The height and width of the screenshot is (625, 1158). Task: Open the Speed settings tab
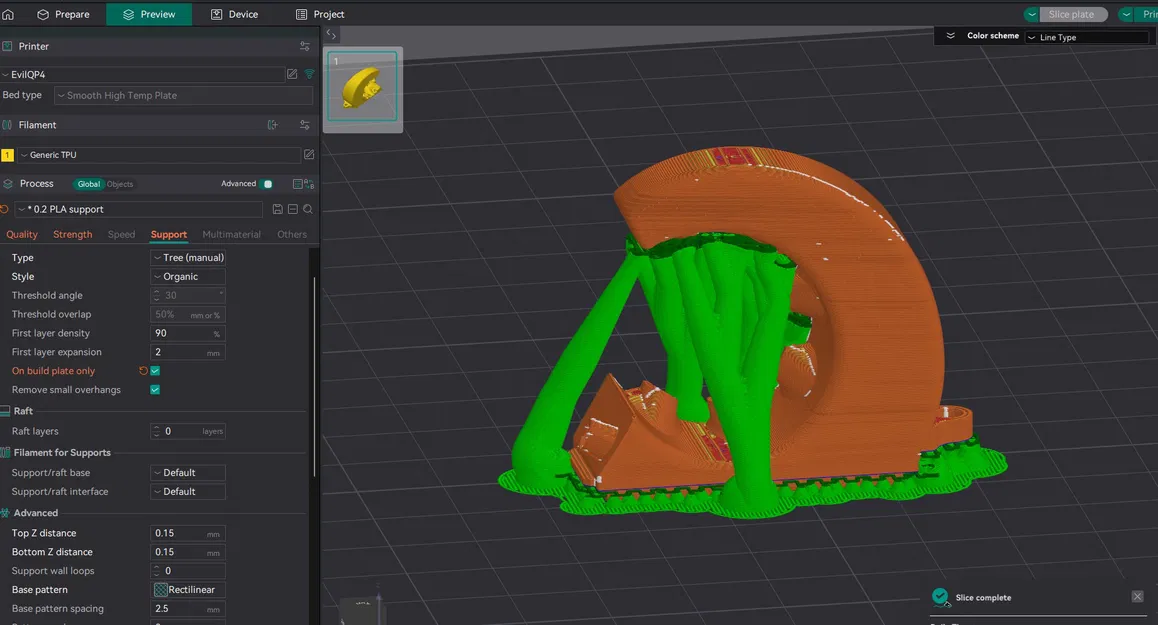(x=121, y=234)
